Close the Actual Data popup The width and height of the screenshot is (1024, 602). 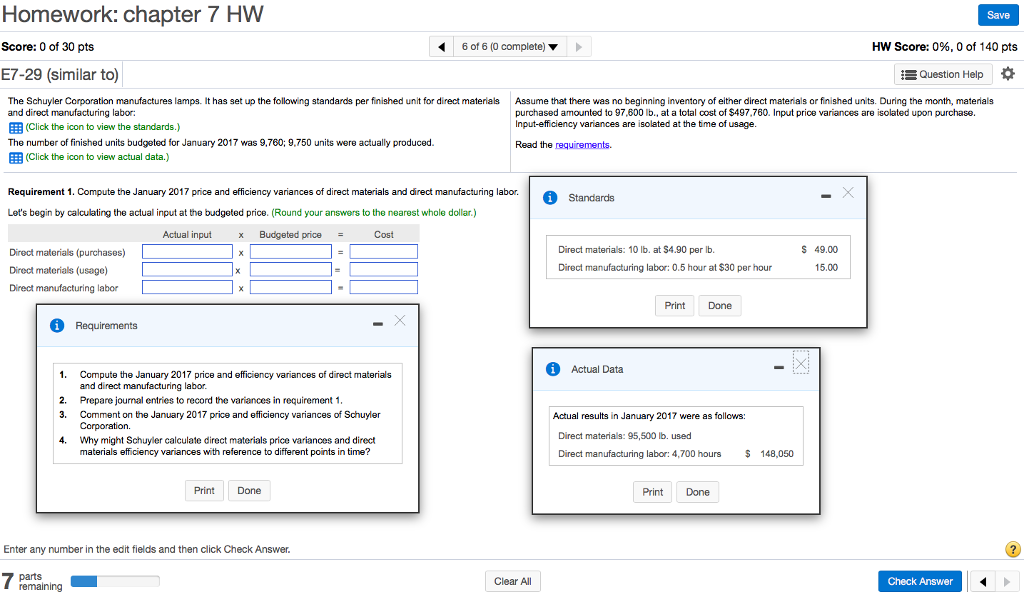click(800, 364)
